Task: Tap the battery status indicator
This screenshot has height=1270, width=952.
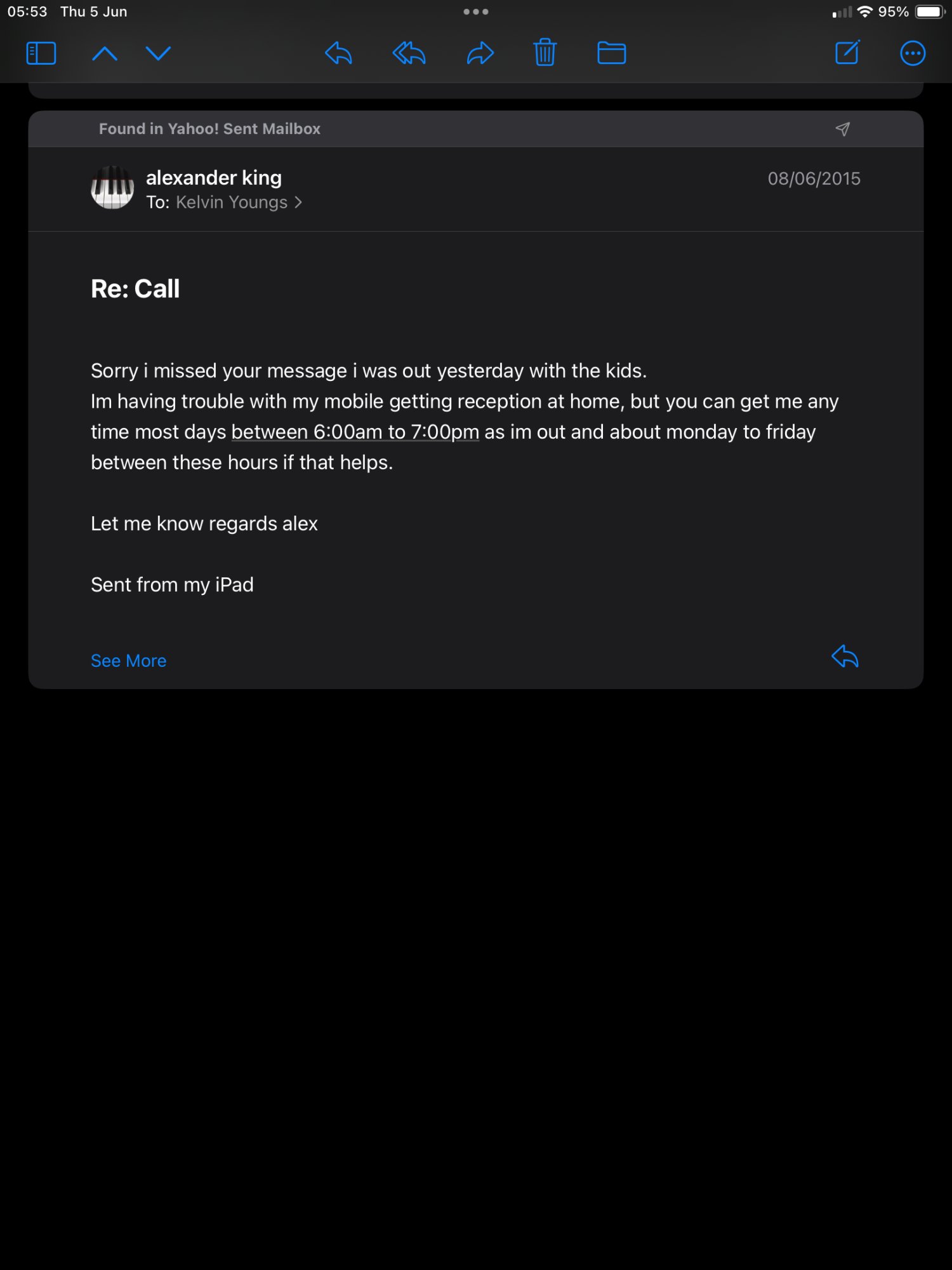Action: pos(930,12)
